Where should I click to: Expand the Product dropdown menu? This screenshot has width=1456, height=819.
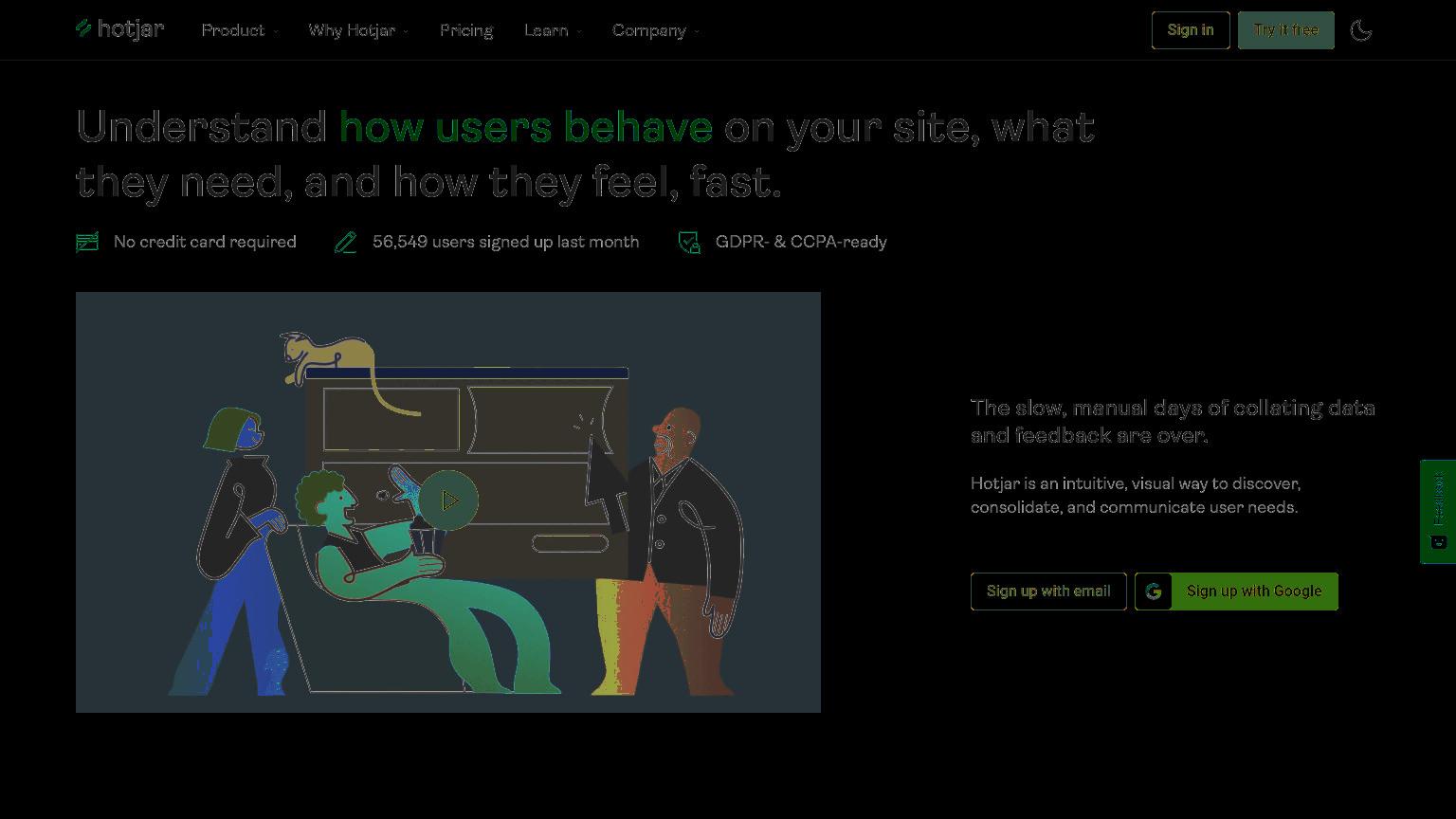click(240, 30)
